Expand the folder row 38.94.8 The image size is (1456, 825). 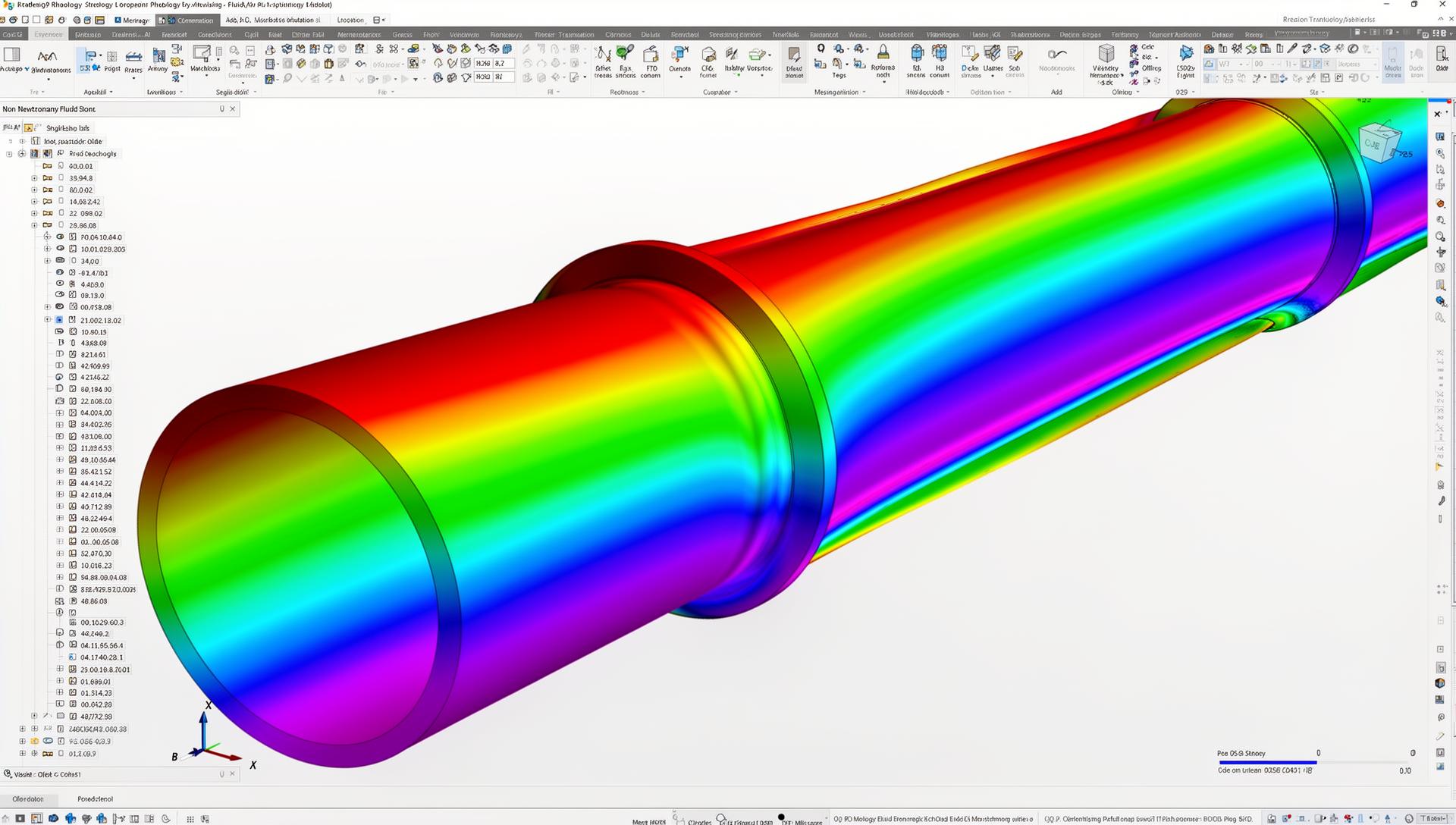[x=34, y=178]
